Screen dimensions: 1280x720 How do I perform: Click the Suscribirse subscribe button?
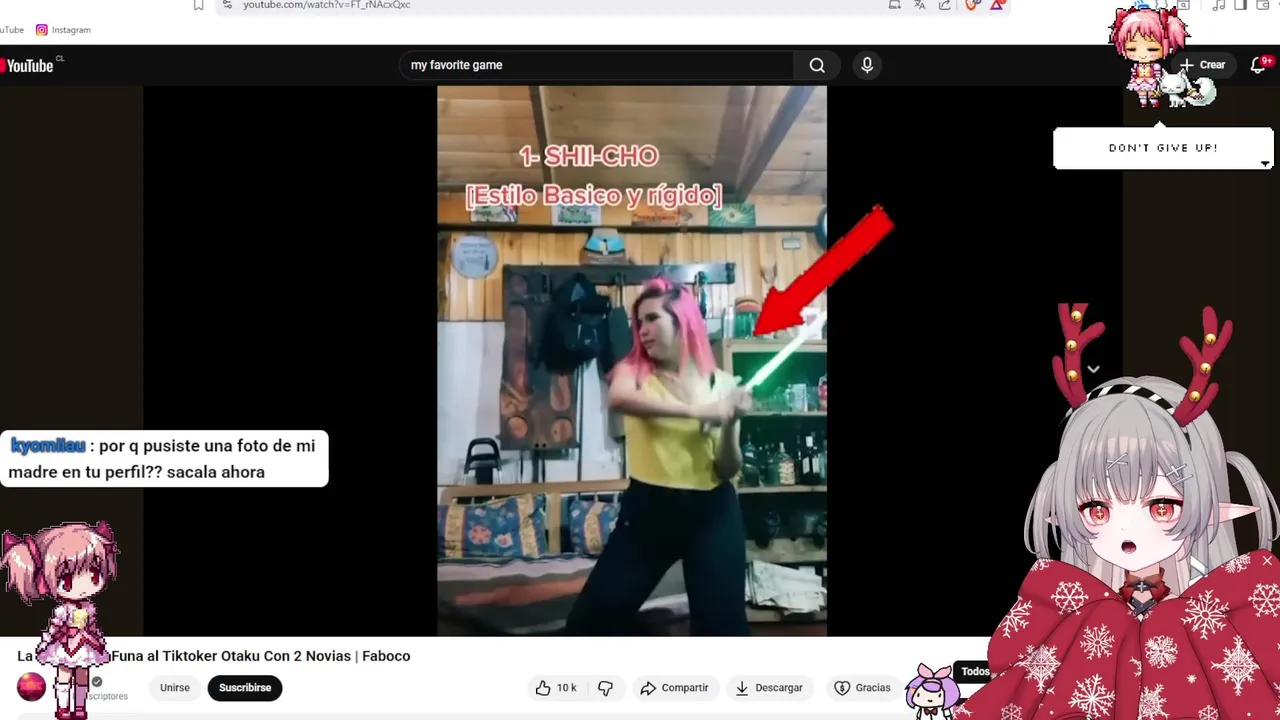click(x=245, y=688)
